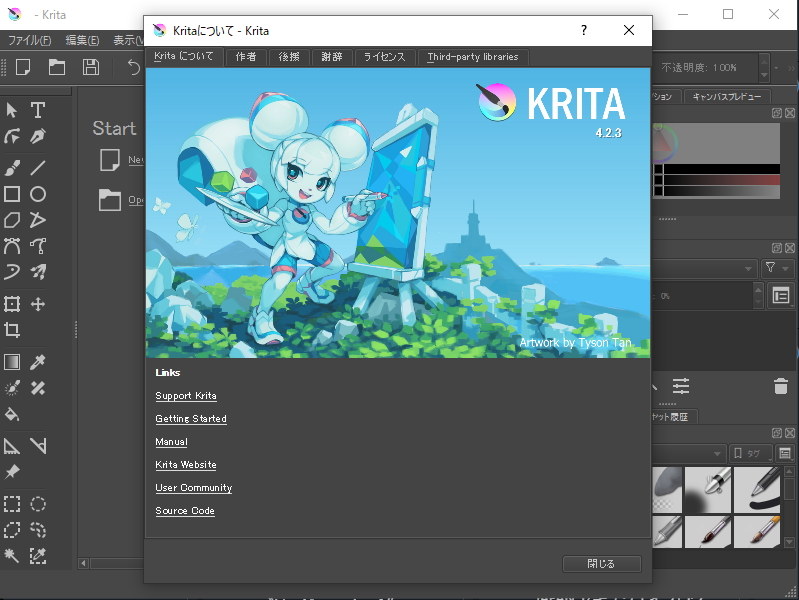The height and width of the screenshot is (600, 799).
Task: Select the Crop tool
Action: (12, 330)
